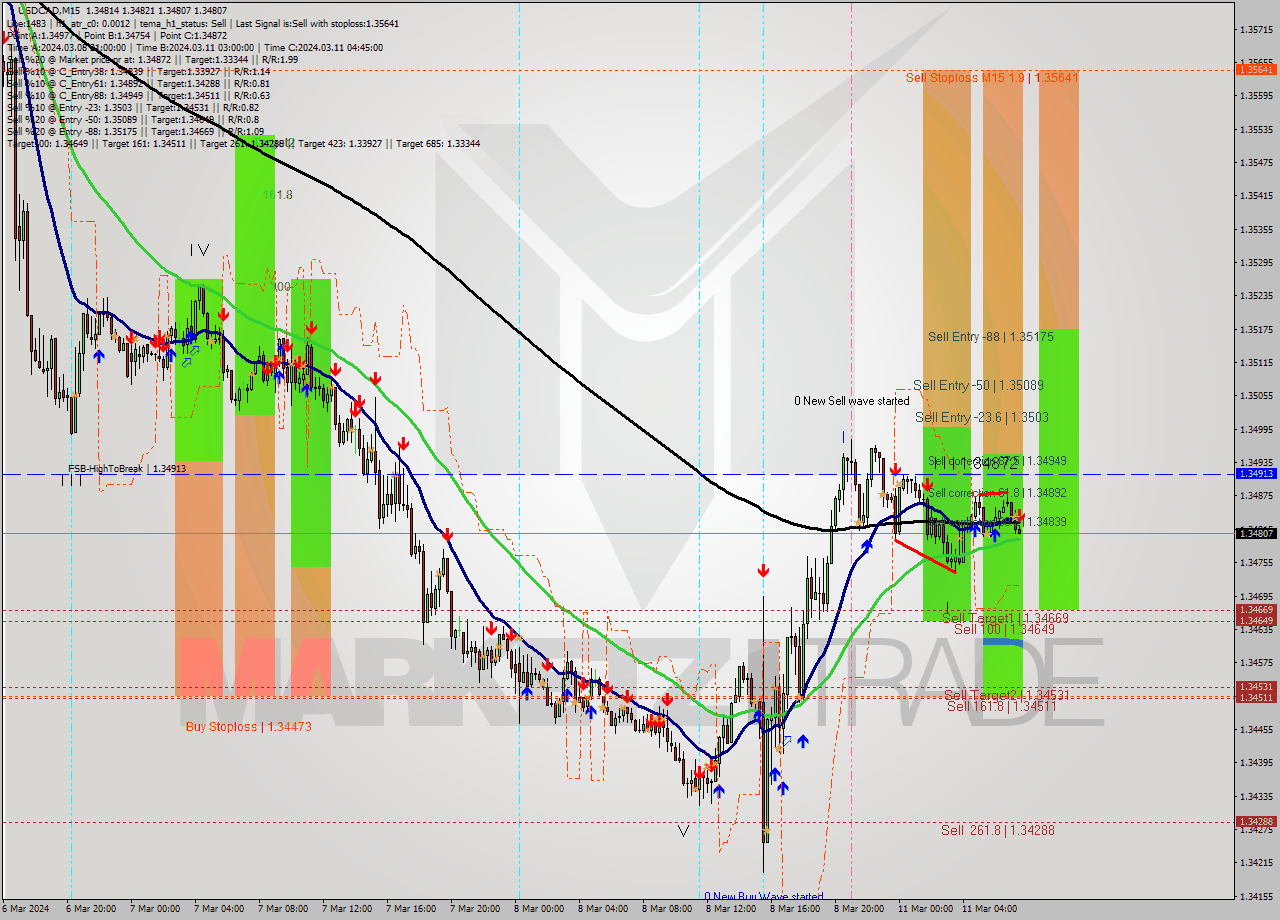
Task: Select the '0 New Sell wave started' annotation
Action: click(x=852, y=401)
